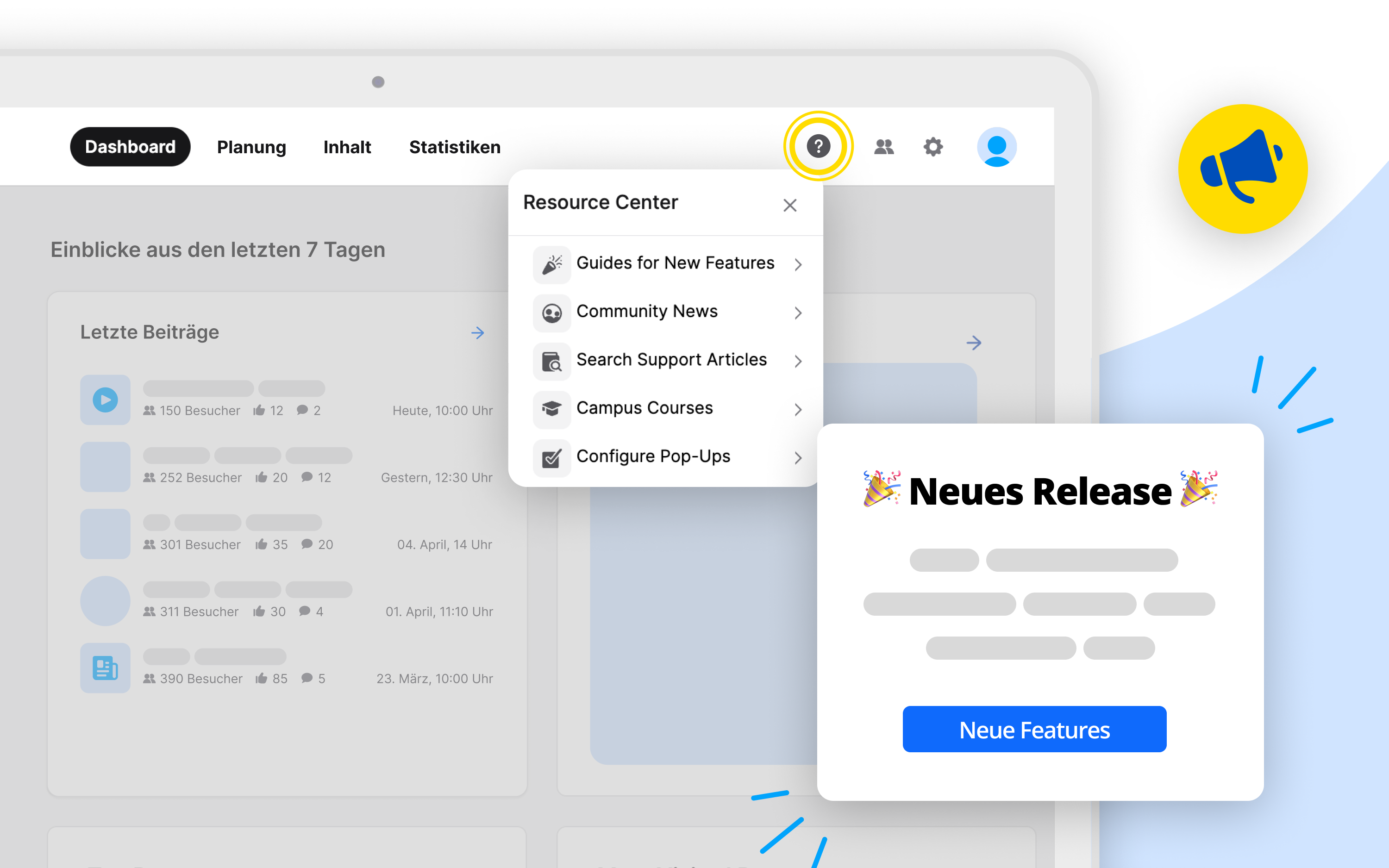Select the "Gestern, 12:30 Uhr" timestamp
This screenshot has width=1389, height=868.
click(x=437, y=478)
